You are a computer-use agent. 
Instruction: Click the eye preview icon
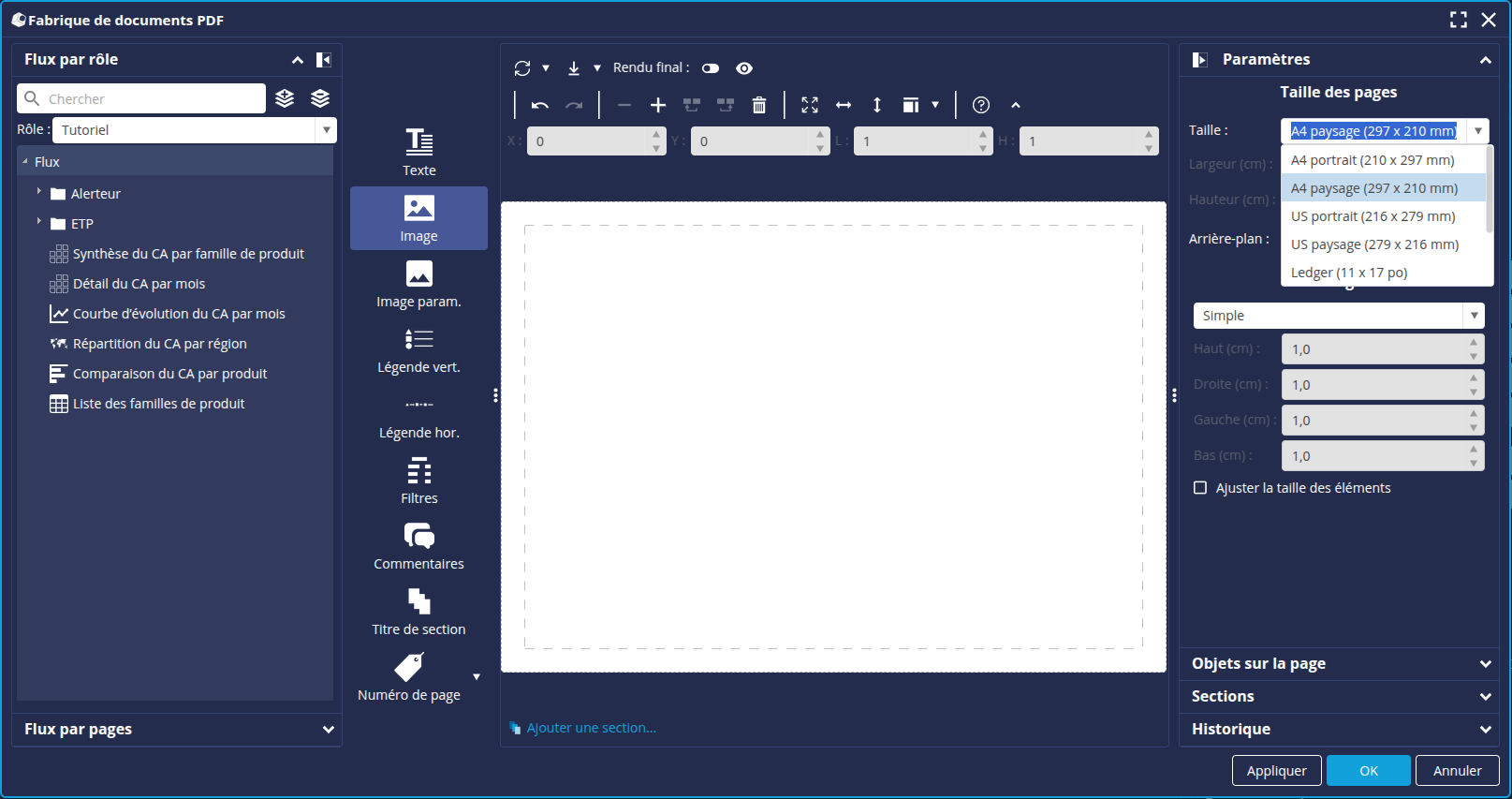pos(744,68)
